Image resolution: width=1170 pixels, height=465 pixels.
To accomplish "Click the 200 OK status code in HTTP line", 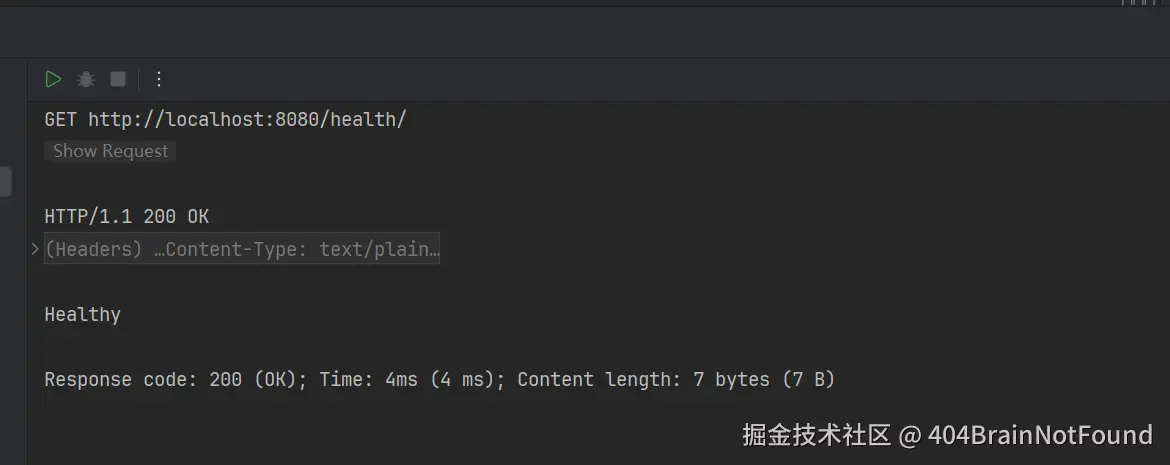I will [176, 217].
